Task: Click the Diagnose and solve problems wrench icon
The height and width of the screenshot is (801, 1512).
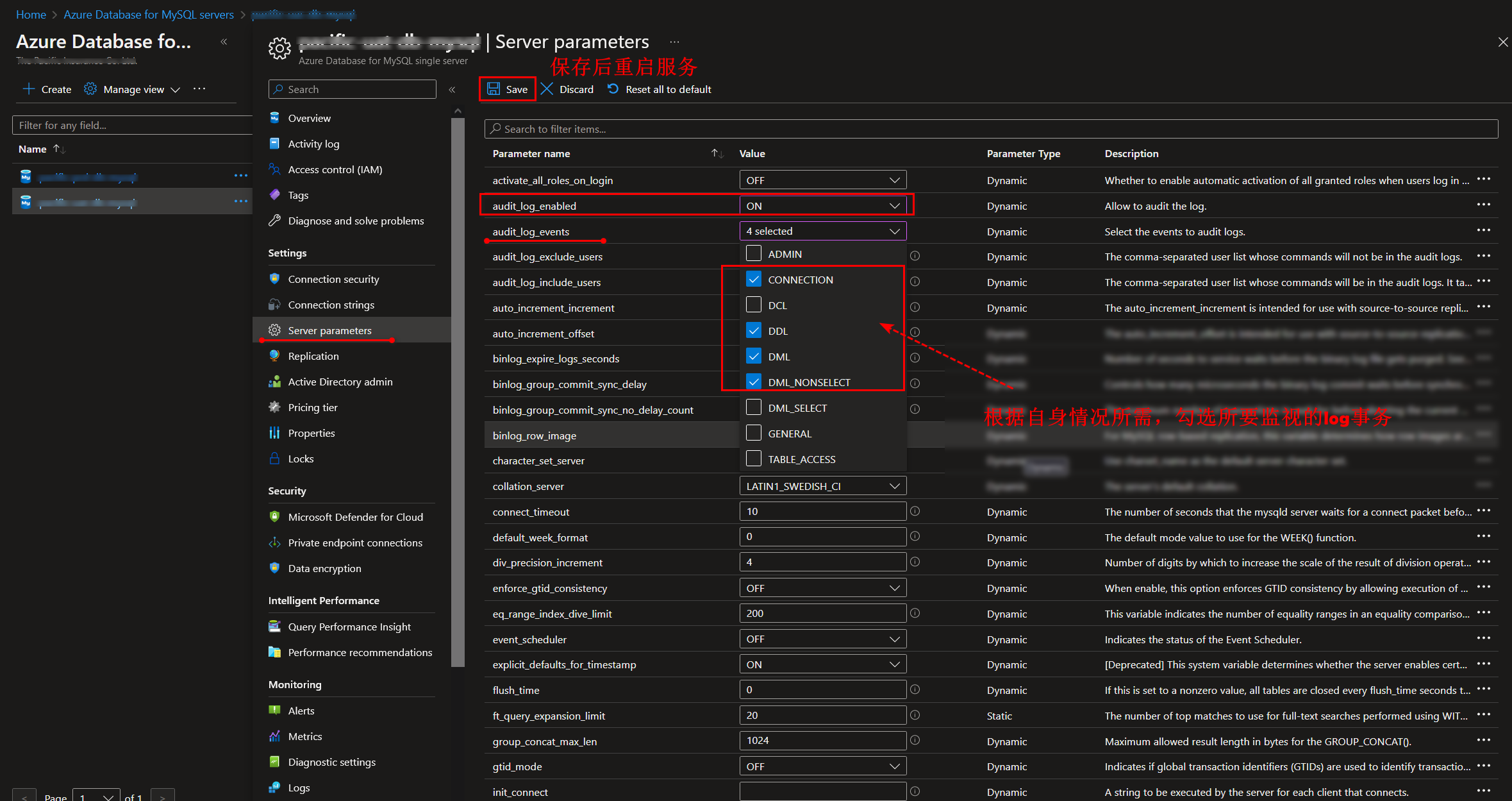Action: pyautogui.click(x=274, y=221)
